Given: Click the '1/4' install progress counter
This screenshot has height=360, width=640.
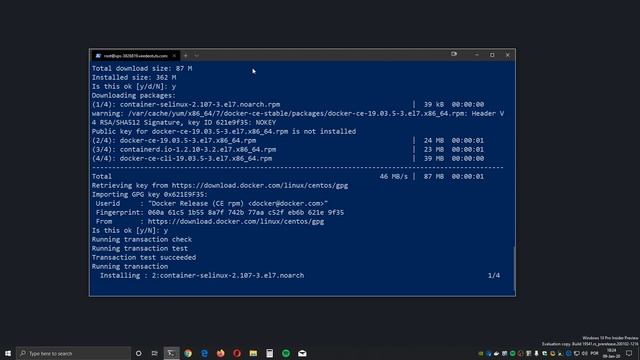Looking at the screenshot, I should (x=494, y=275).
